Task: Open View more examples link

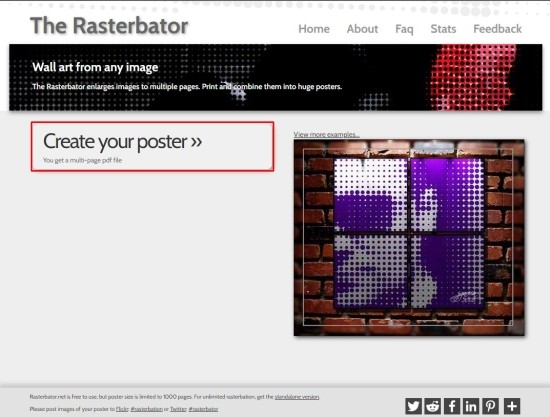Action: (327, 134)
